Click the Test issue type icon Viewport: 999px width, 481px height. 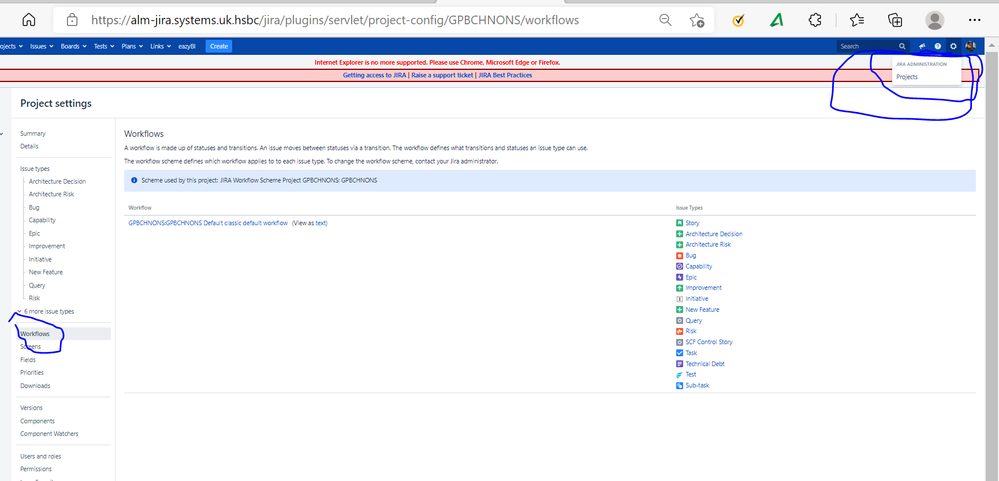pos(679,375)
